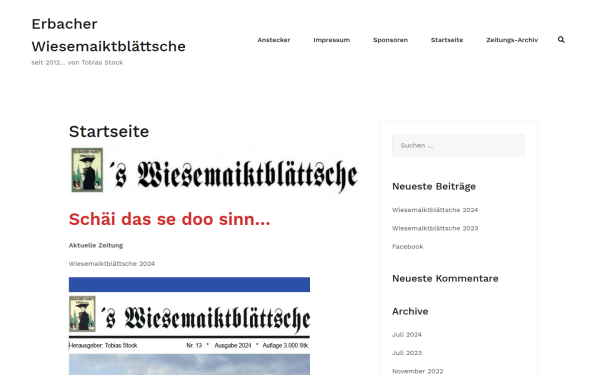Open the November 2022 archive link
600x375 pixels.
point(417,371)
